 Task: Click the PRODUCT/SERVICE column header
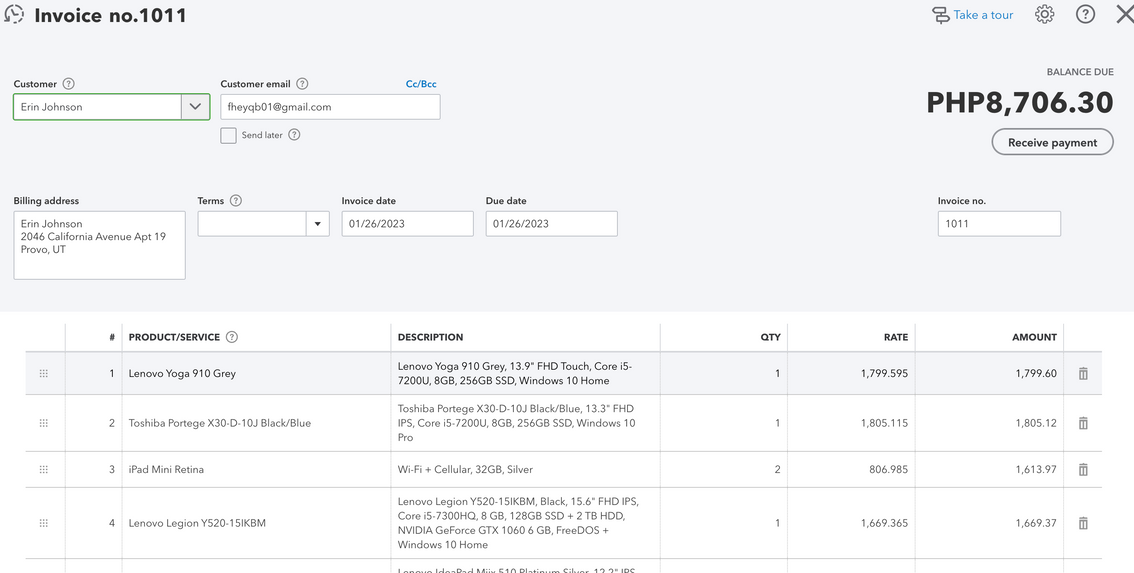tap(174, 337)
